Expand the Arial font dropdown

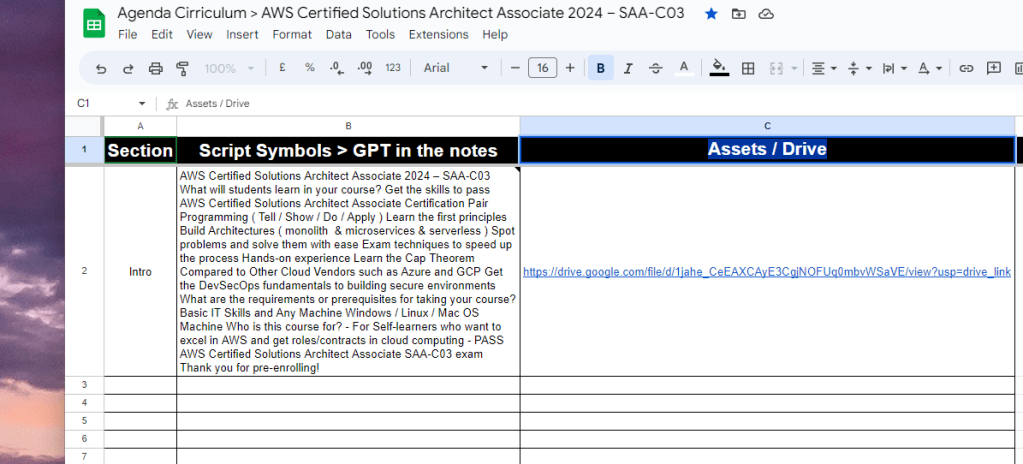[x=455, y=68]
